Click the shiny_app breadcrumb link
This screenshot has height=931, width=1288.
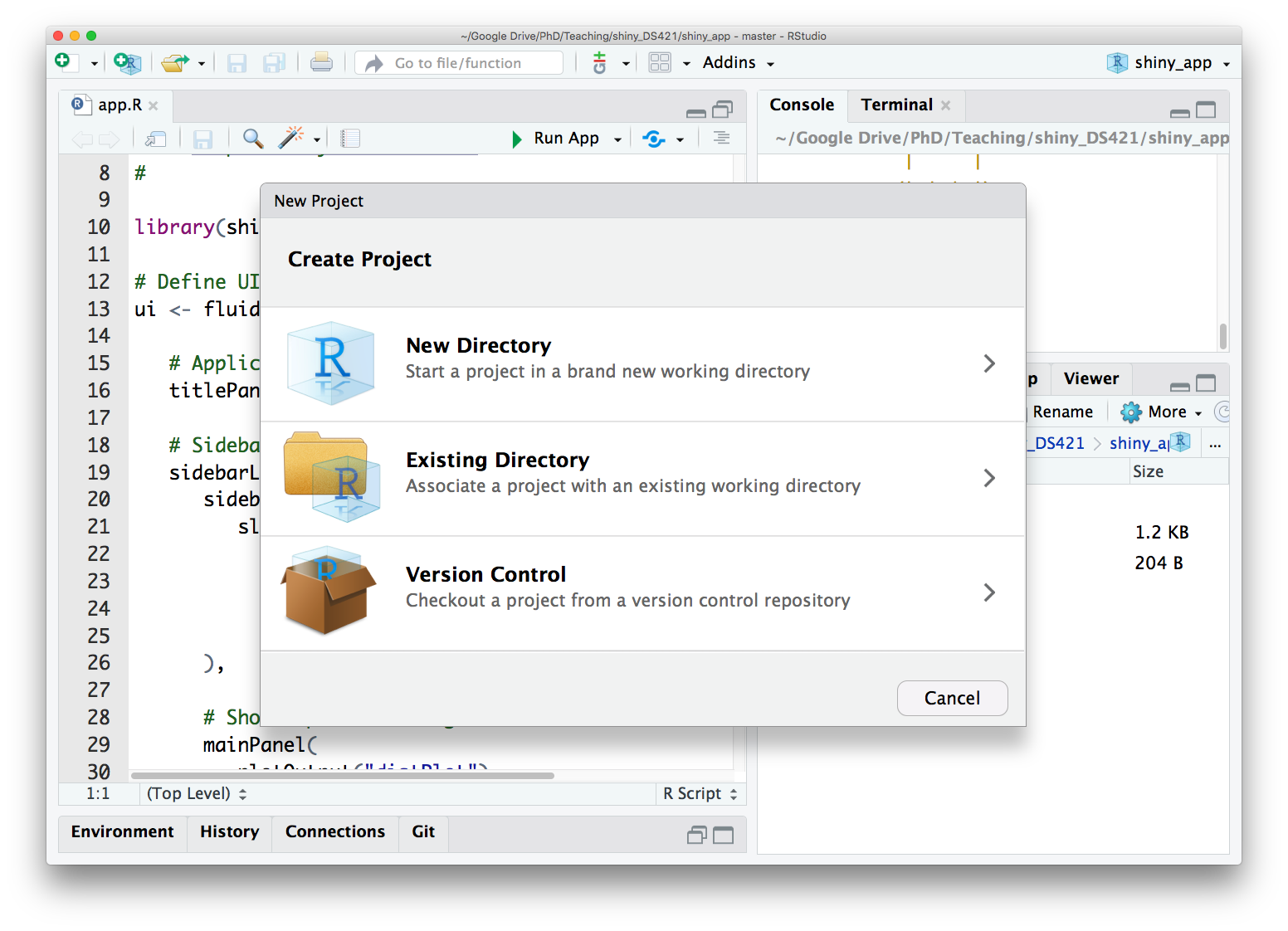1139,443
